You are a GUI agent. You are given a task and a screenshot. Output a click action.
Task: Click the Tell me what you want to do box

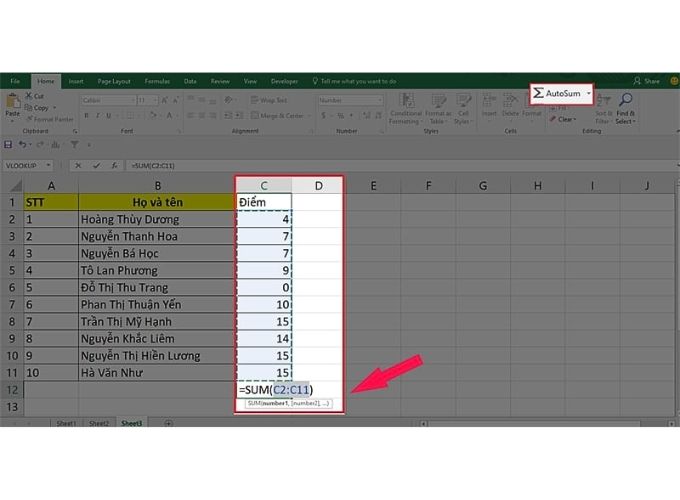[354, 81]
